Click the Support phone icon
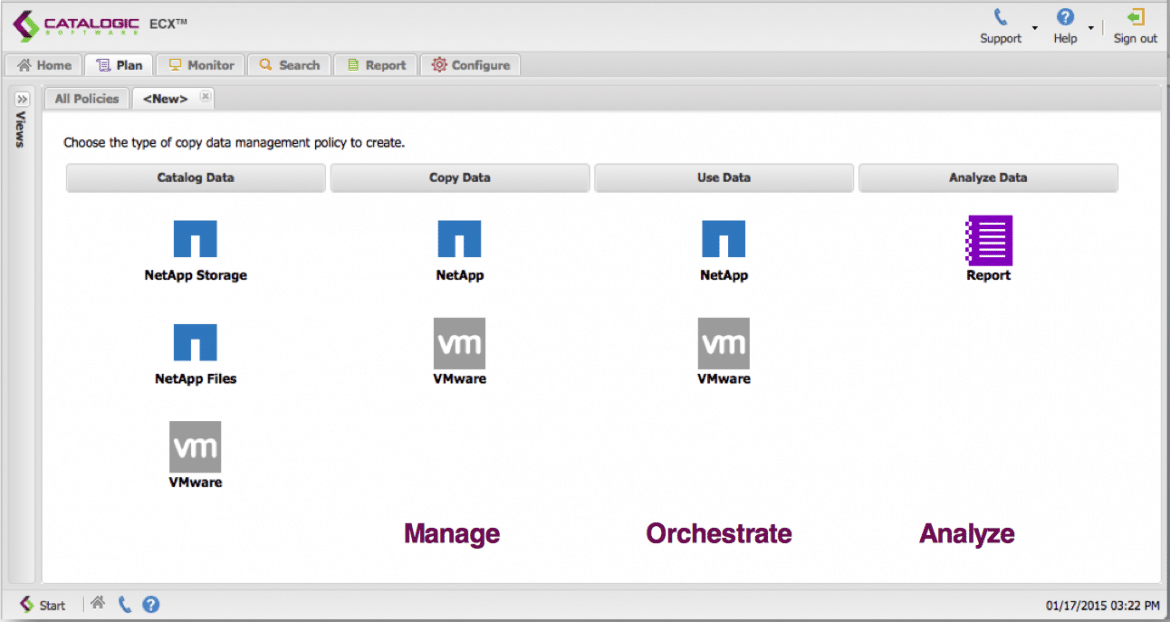Viewport: 1170px width, 622px height. 1000,17
